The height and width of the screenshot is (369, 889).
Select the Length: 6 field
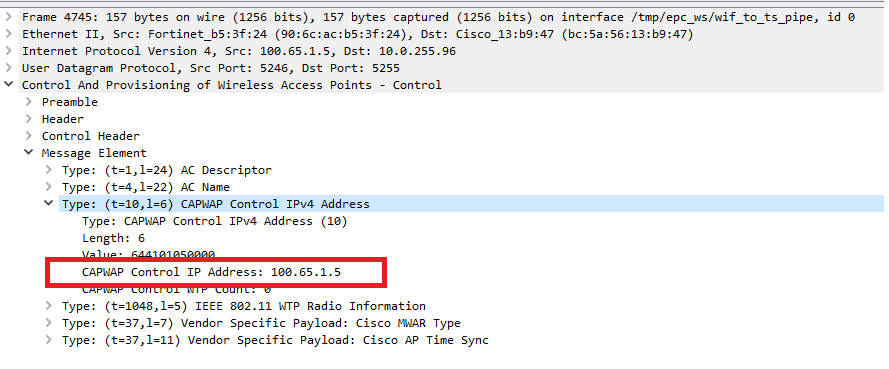(113, 238)
